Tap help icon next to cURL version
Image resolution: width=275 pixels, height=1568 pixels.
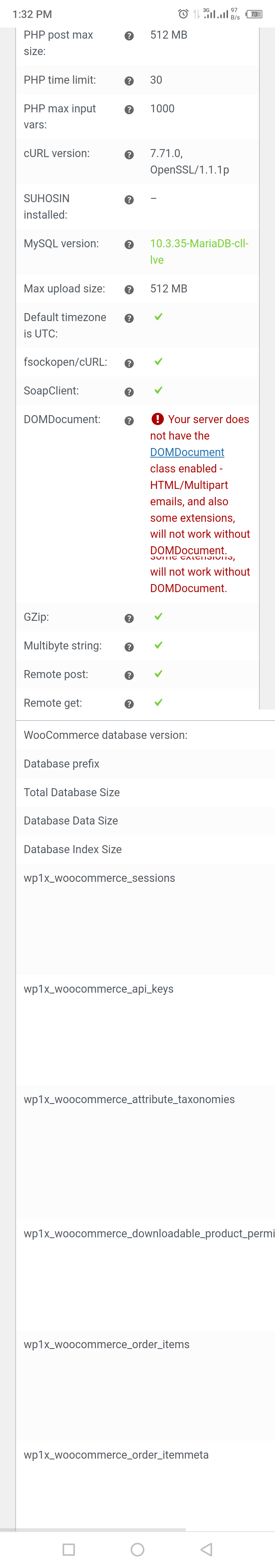[129, 154]
